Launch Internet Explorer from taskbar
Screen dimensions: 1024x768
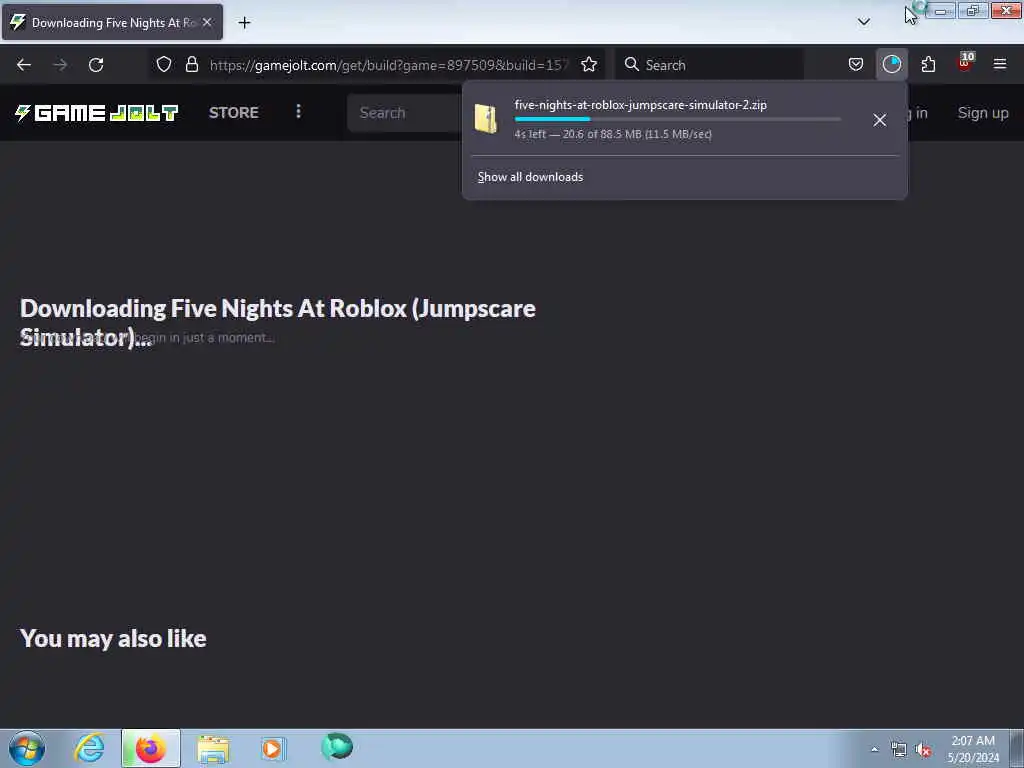pos(89,748)
